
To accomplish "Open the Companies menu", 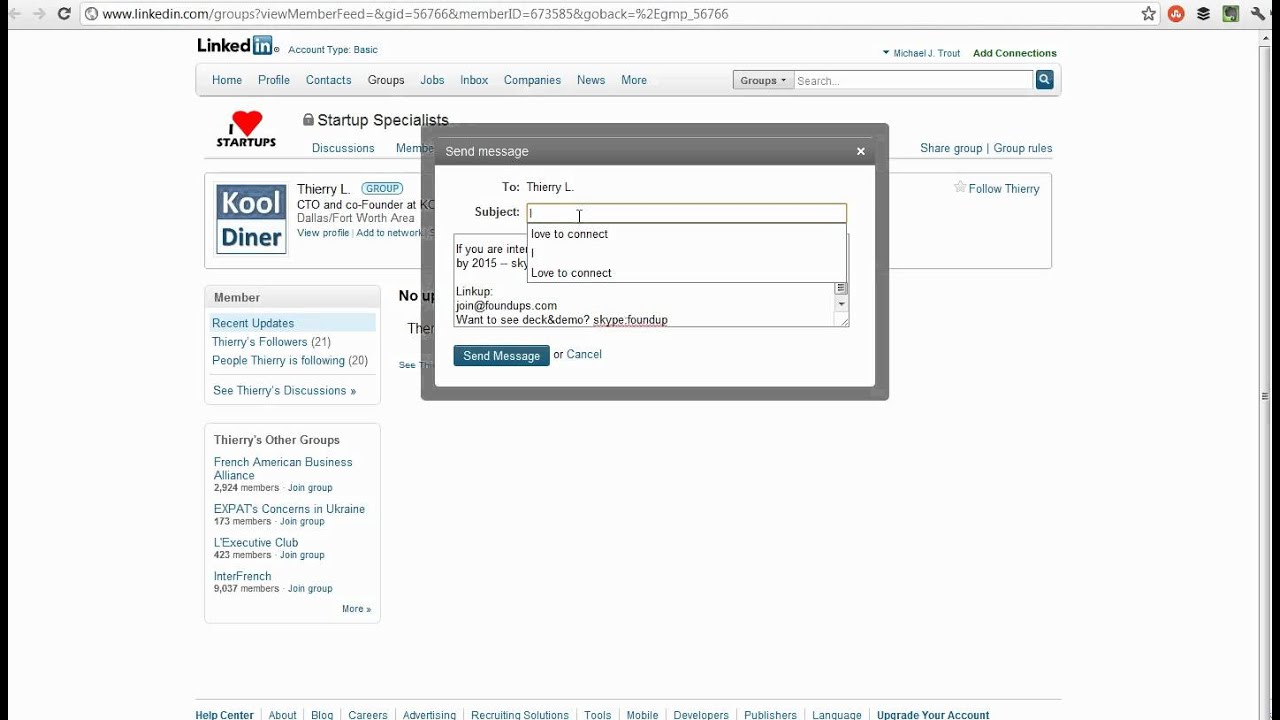I will 532,80.
